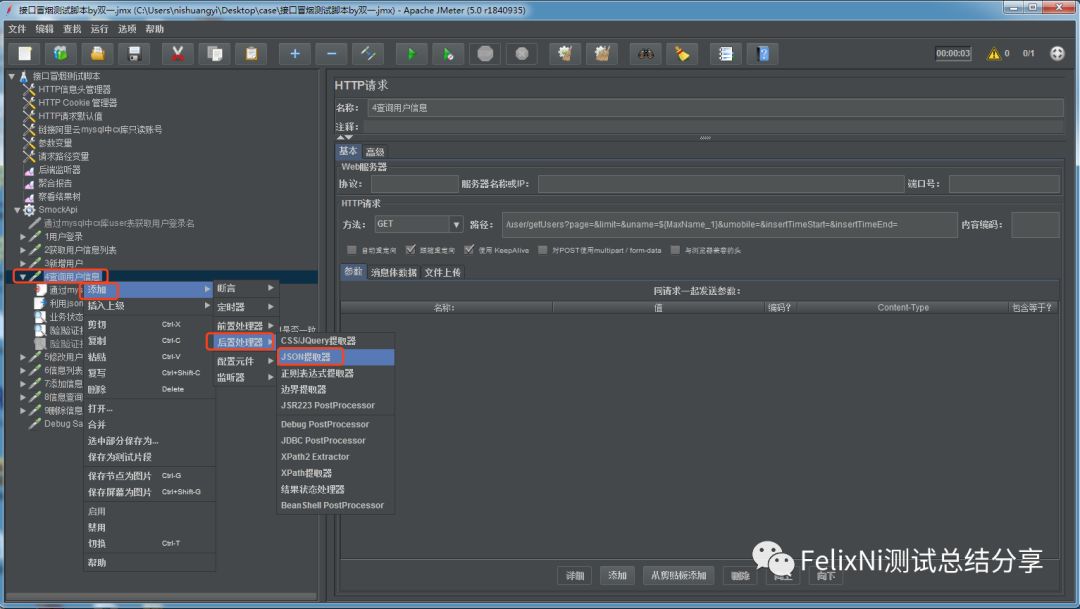Switch to the 消息体数据 tab
This screenshot has width=1080, height=609.
point(393,272)
